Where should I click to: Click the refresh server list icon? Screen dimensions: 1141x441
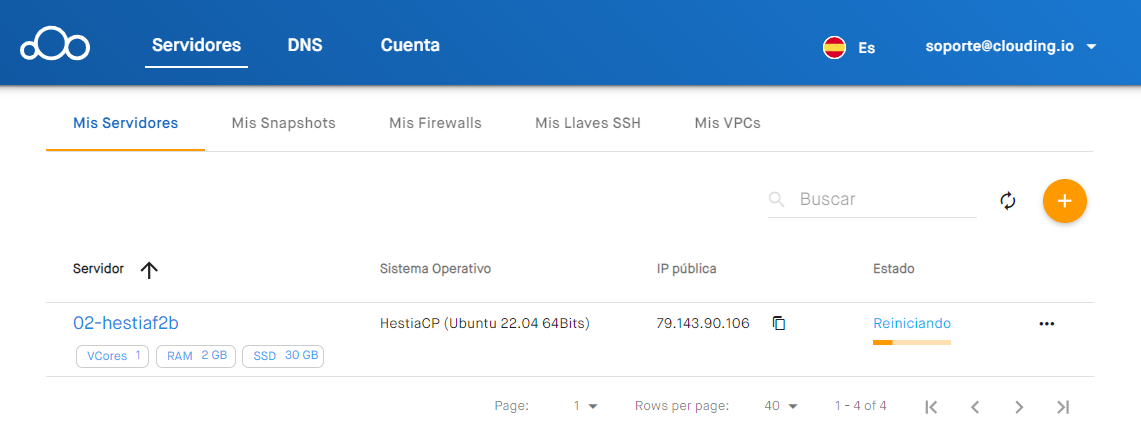(1008, 201)
